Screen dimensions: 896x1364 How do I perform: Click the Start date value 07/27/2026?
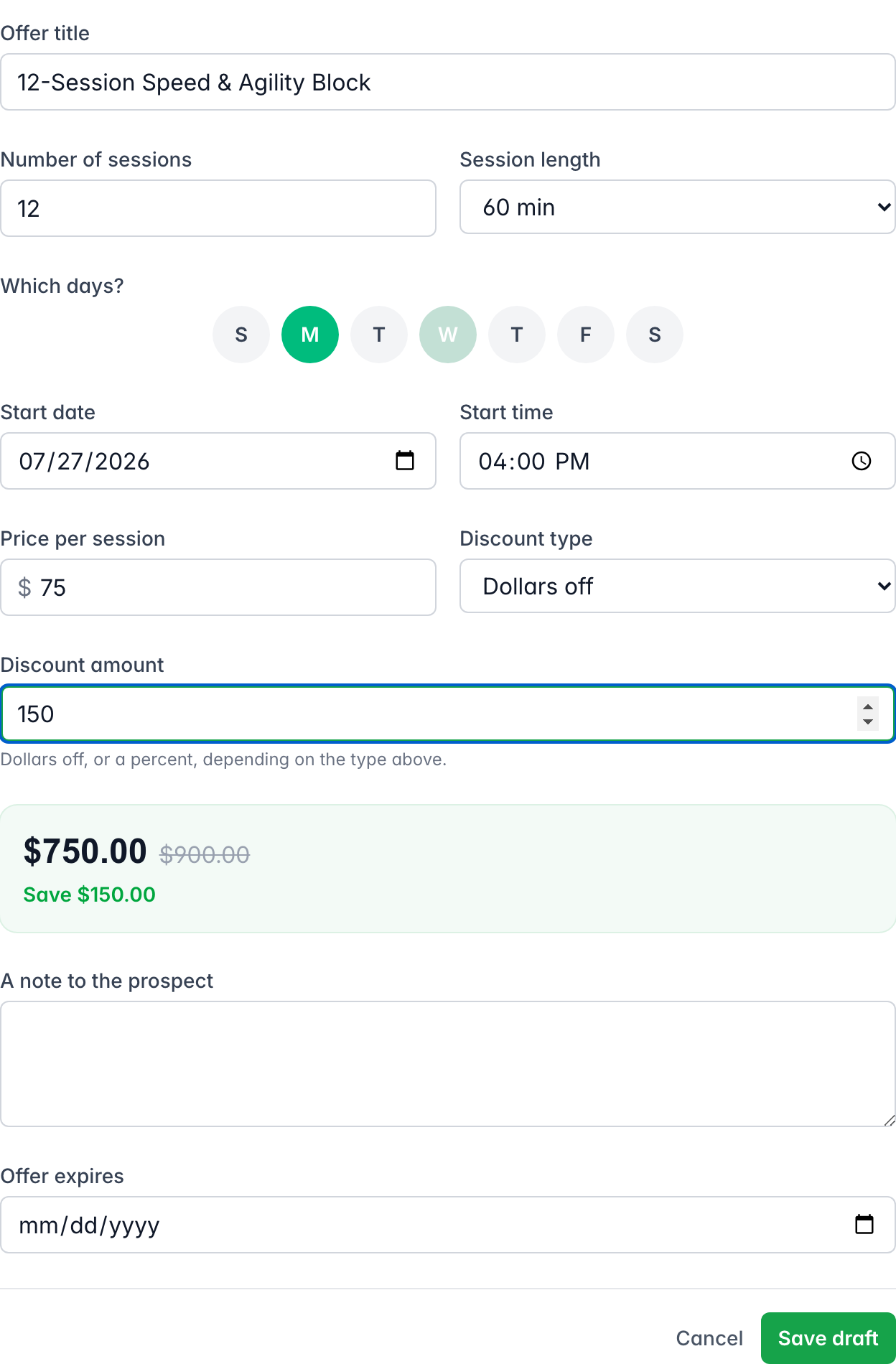[x=84, y=461]
